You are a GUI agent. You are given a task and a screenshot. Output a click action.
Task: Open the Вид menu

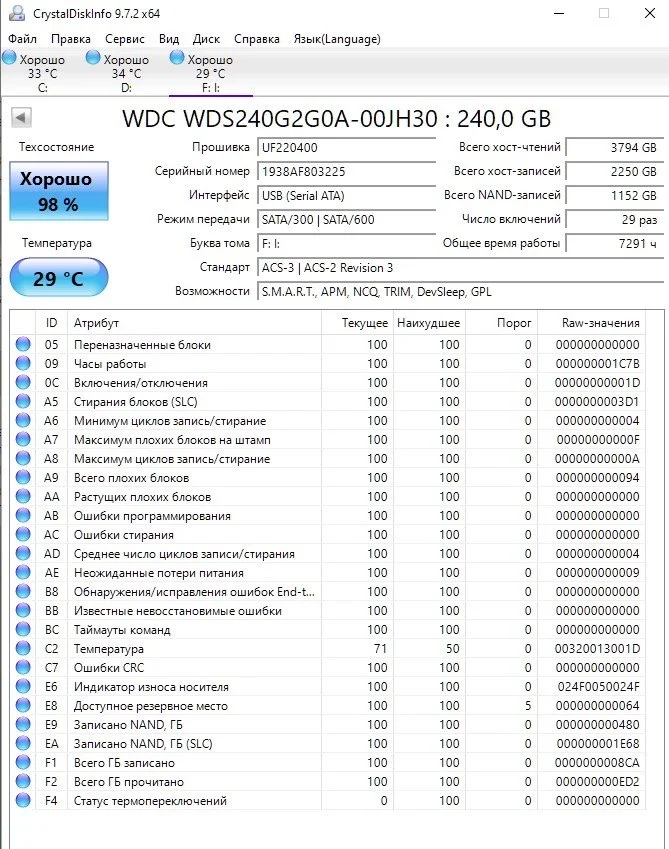pos(169,39)
